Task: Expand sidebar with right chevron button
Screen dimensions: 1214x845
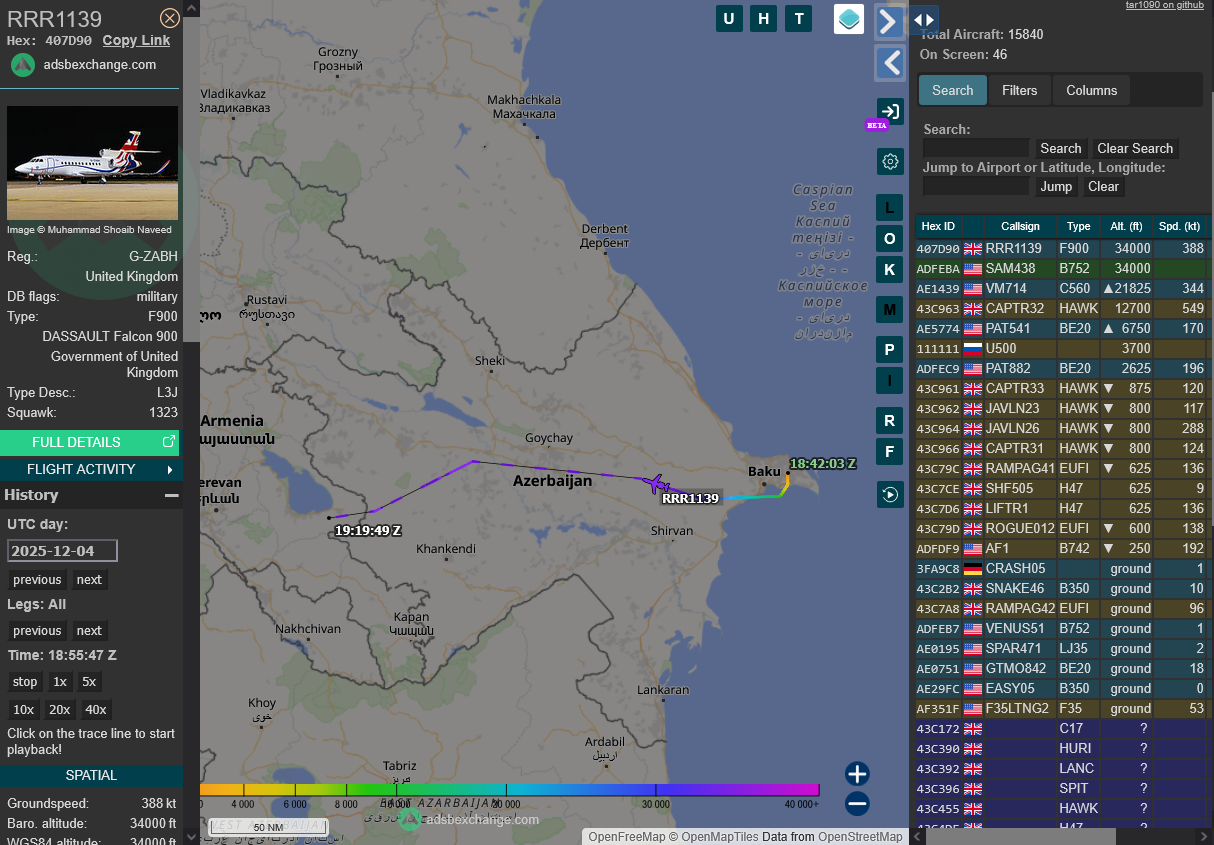Action: [889, 22]
